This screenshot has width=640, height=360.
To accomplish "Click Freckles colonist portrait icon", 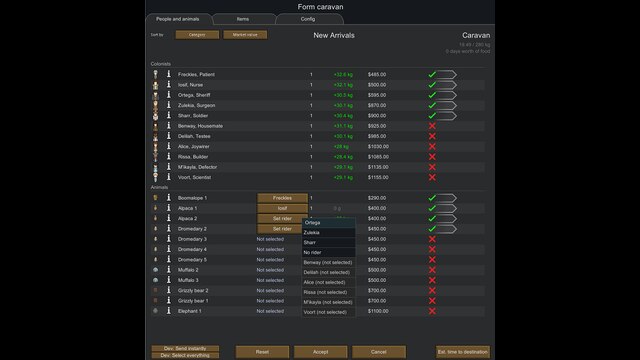I will [156, 74].
